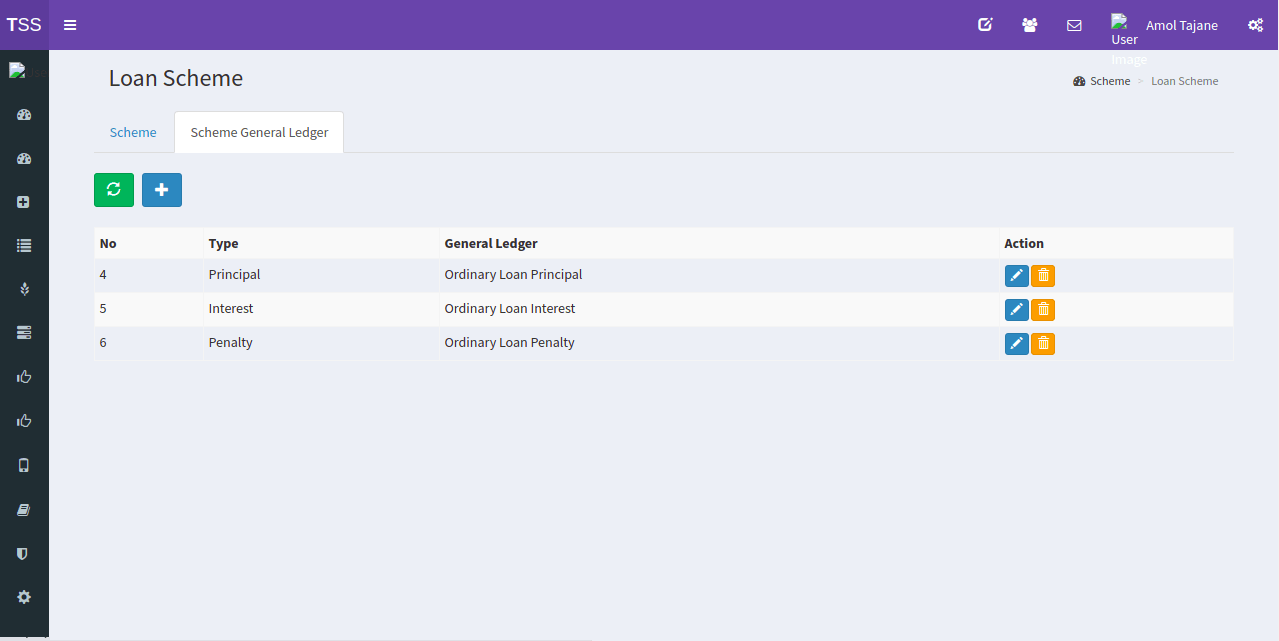Viewport: 1279px width, 641px height.
Task: Click the edit note icon in header
Action: 985,25
